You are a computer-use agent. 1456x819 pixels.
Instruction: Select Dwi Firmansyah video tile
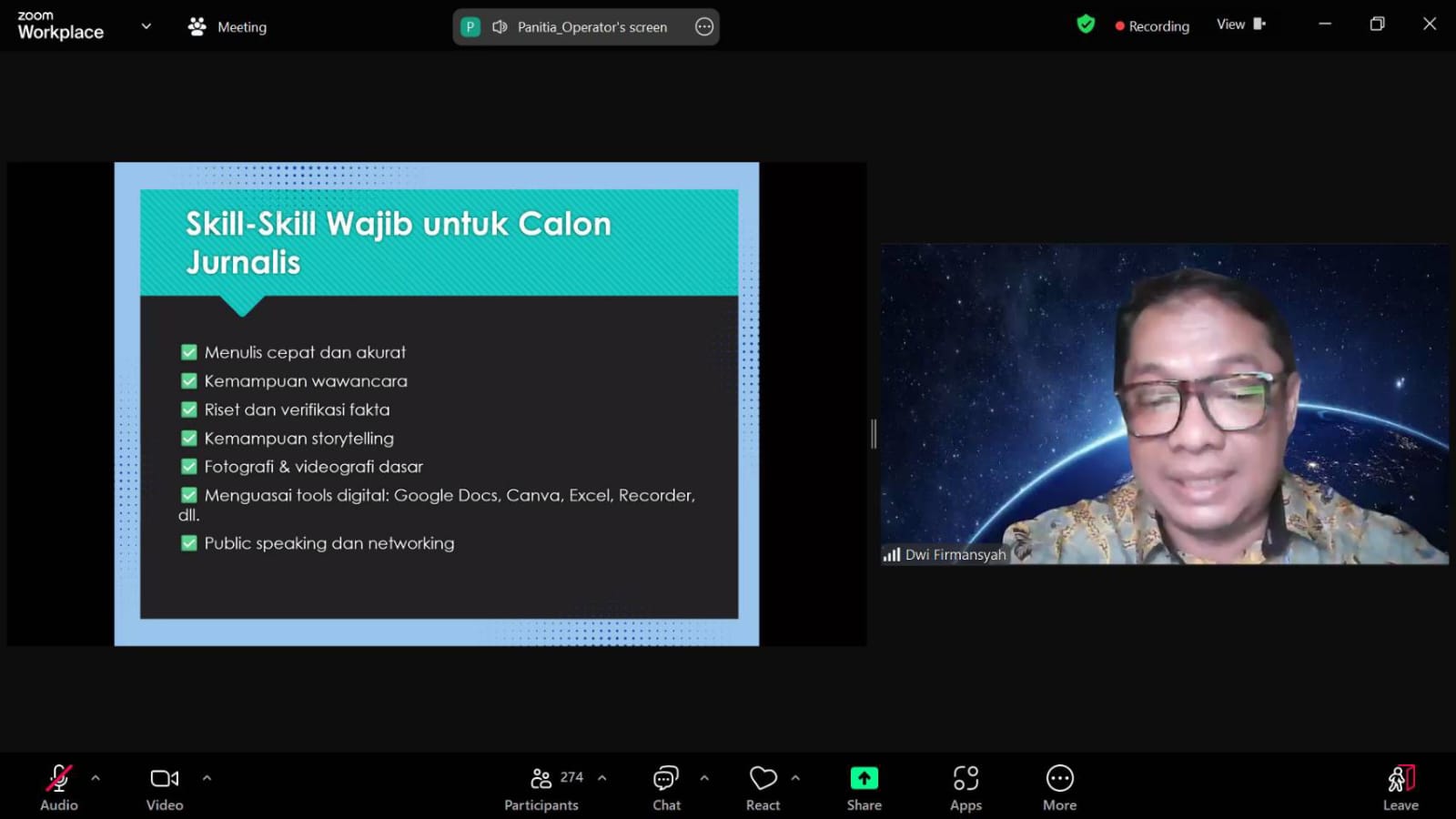pyautogui.click(x=1165, y=404)
